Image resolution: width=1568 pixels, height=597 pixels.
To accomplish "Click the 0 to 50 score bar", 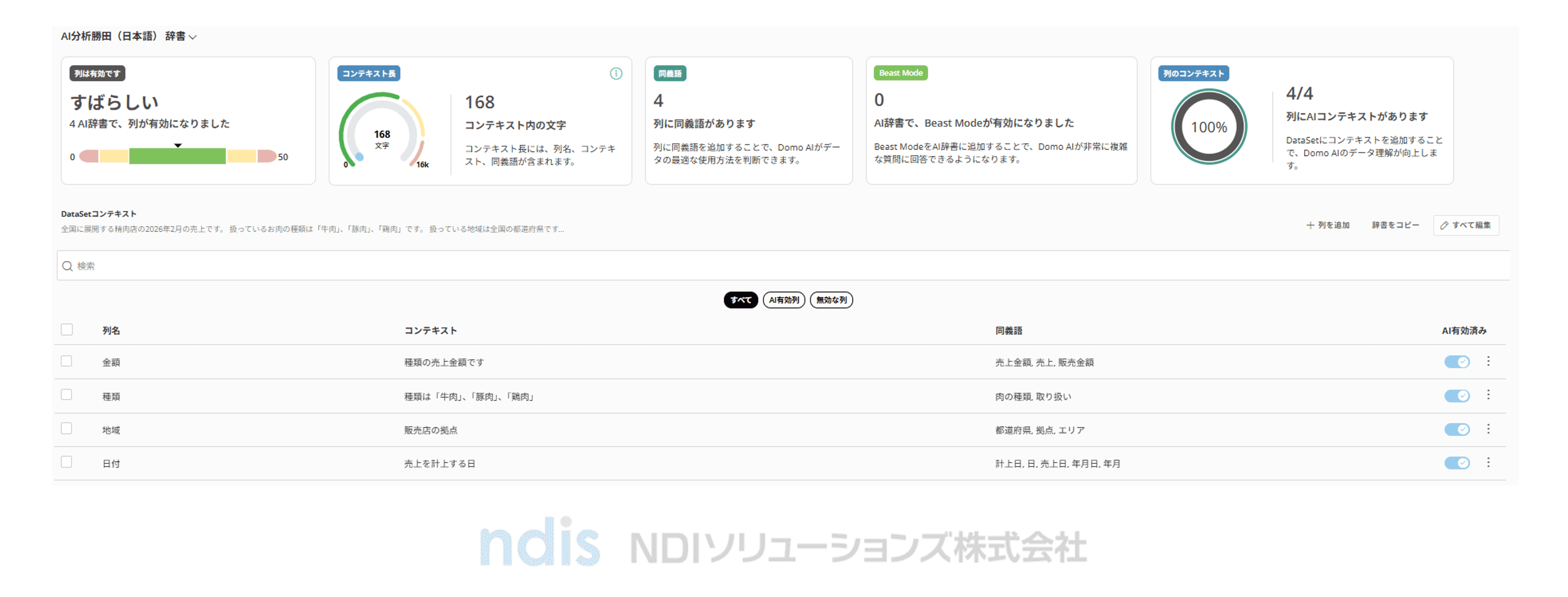I will 178,156.
